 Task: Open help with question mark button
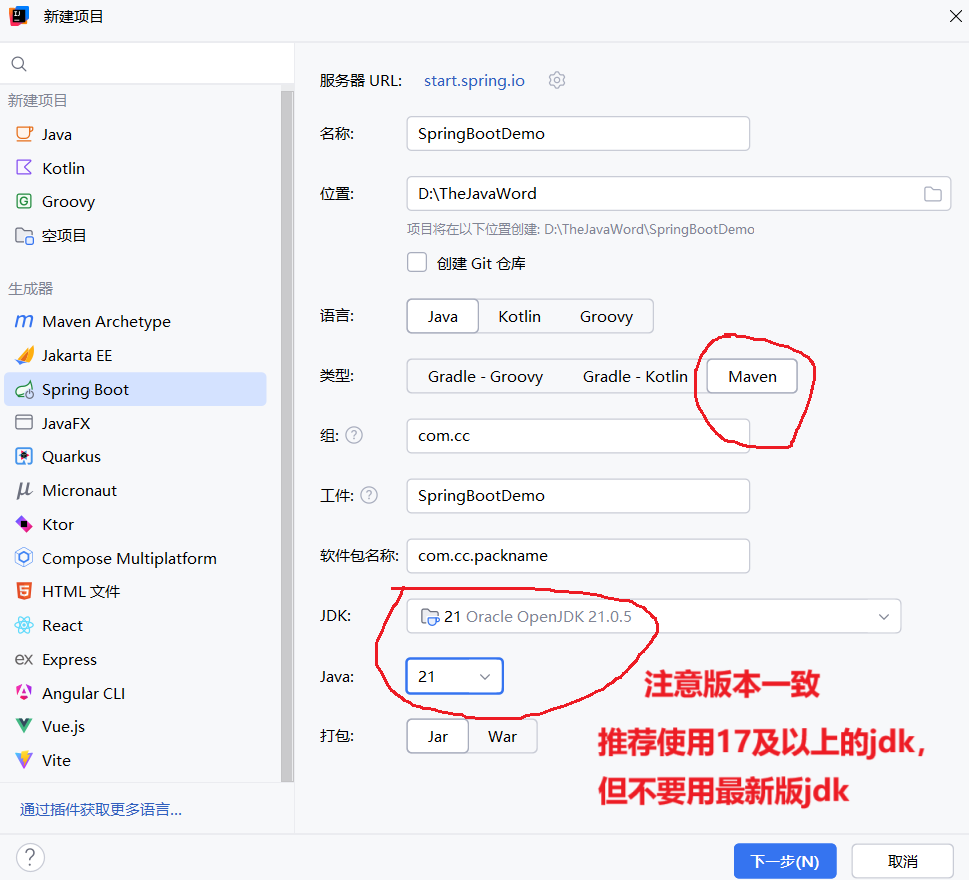coord(30,858)
